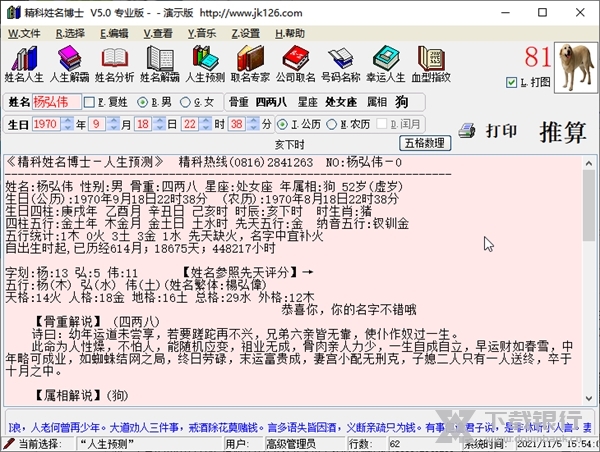The image size is (600, 452).
Task: Select the B.男 radio button
Action: pos(142,102)
